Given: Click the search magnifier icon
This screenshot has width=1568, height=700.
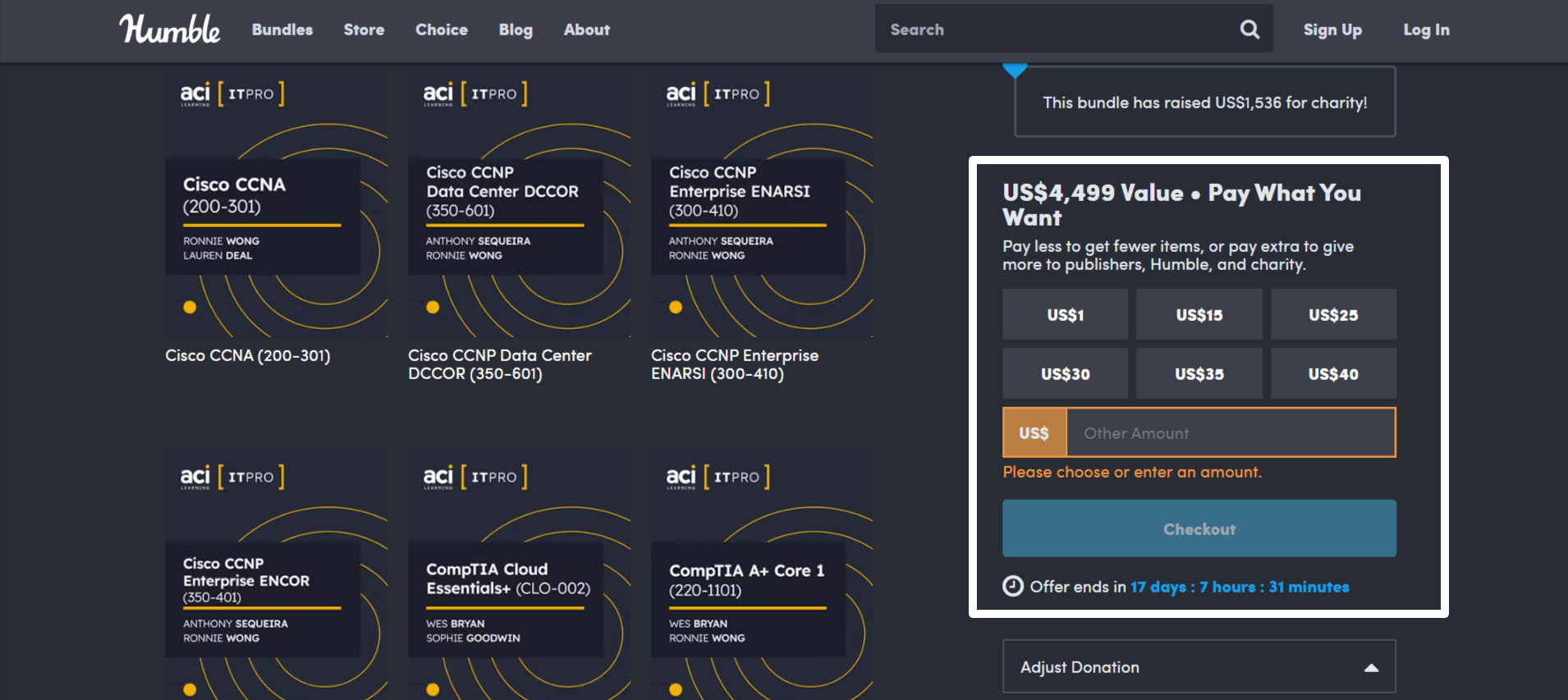Looking at the screenshot, I should [x=1249, y=30].
